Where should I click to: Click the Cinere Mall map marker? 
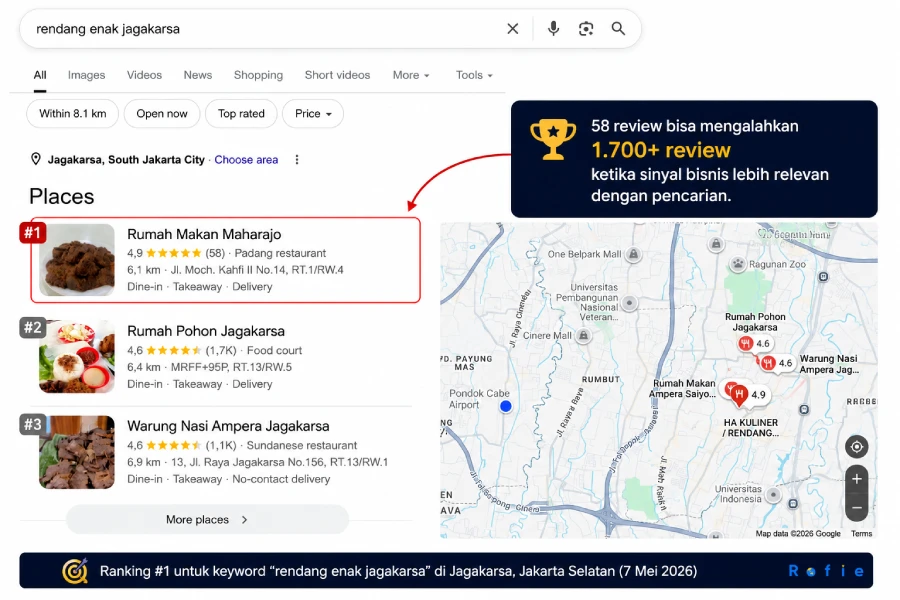(584, 335)
